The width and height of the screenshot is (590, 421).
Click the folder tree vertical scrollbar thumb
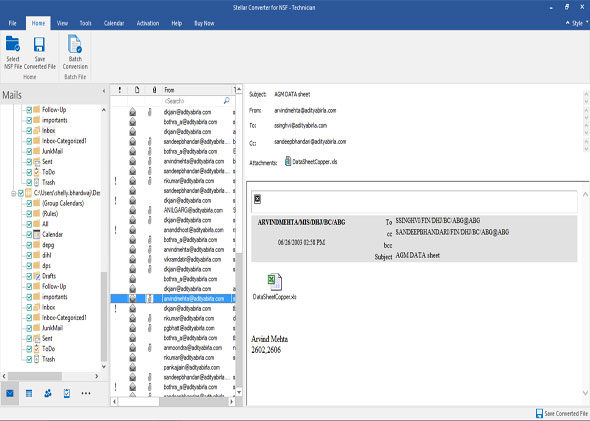point(104,316)
